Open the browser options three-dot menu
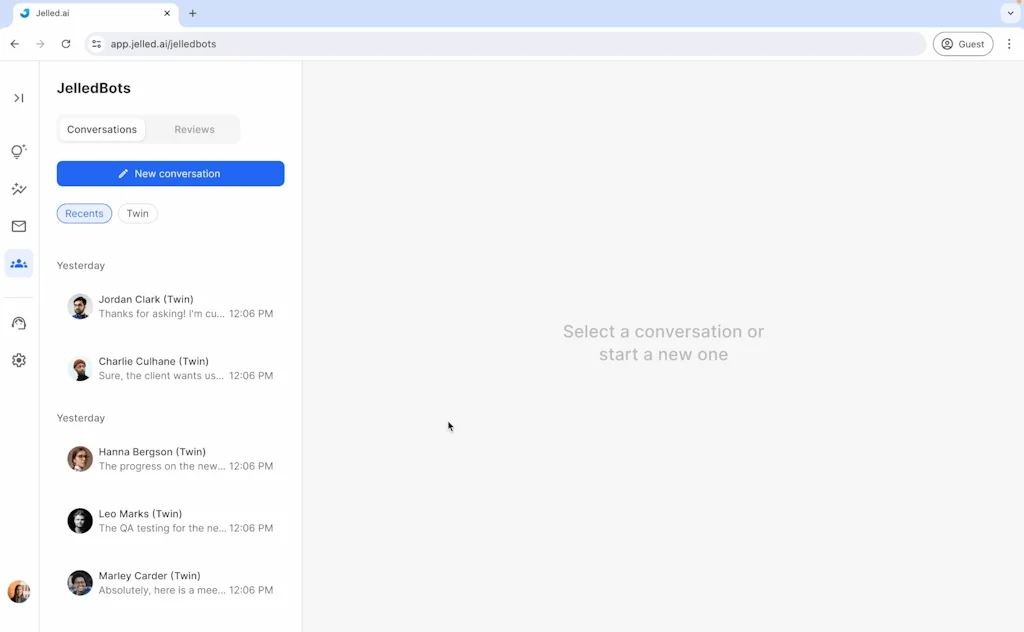Screen dimensions: 1024x632 point(1009,44)
